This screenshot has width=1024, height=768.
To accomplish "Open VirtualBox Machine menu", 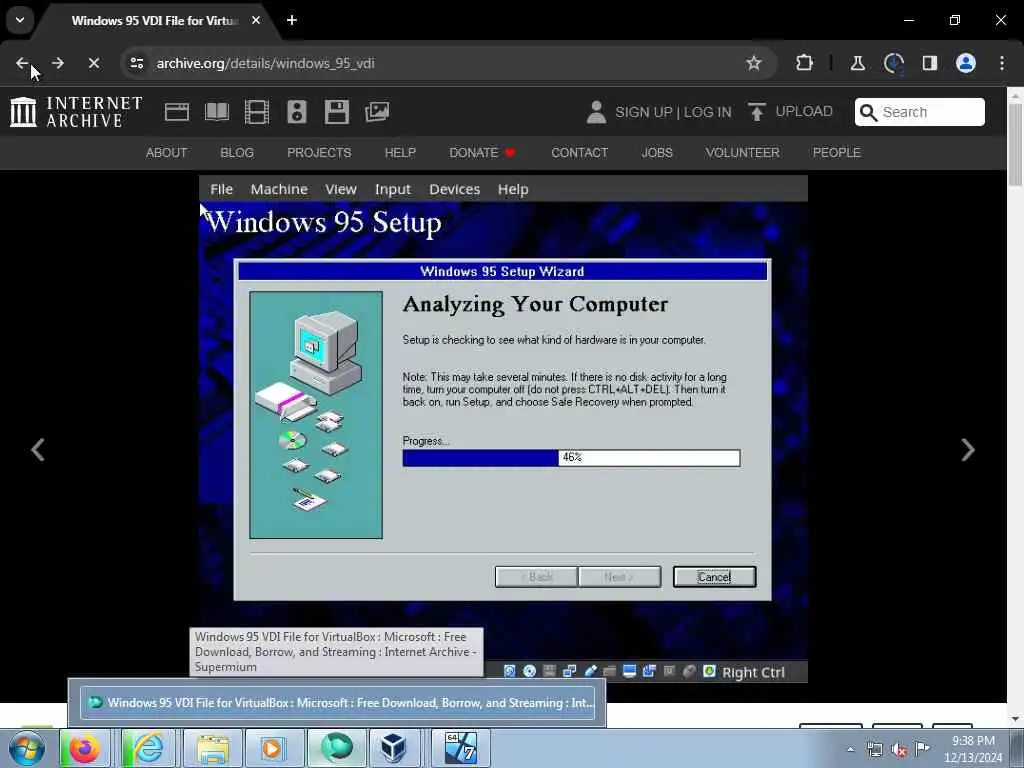I will 279,189.
